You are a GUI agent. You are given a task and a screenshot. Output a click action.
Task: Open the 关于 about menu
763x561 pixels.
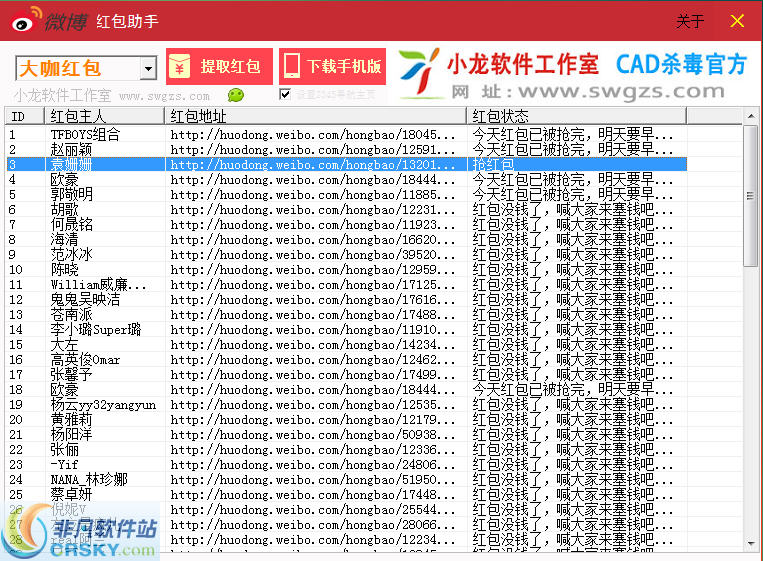(690, 21)
